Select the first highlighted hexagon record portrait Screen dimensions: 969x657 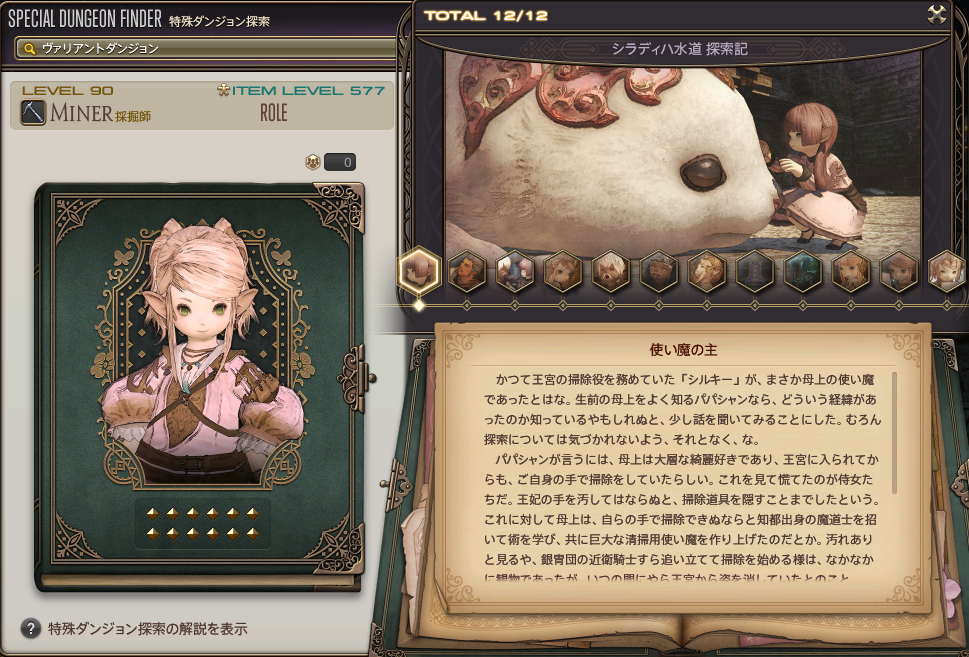[419, 271]
